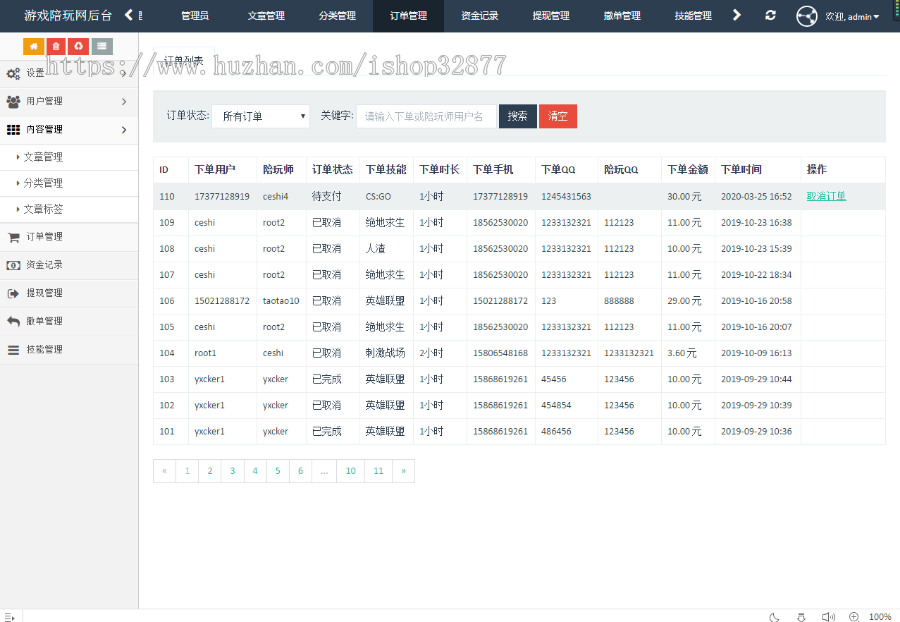Open the 所有订单 order status dropdown
Screen dimensions: 900x622
(260, 116)
